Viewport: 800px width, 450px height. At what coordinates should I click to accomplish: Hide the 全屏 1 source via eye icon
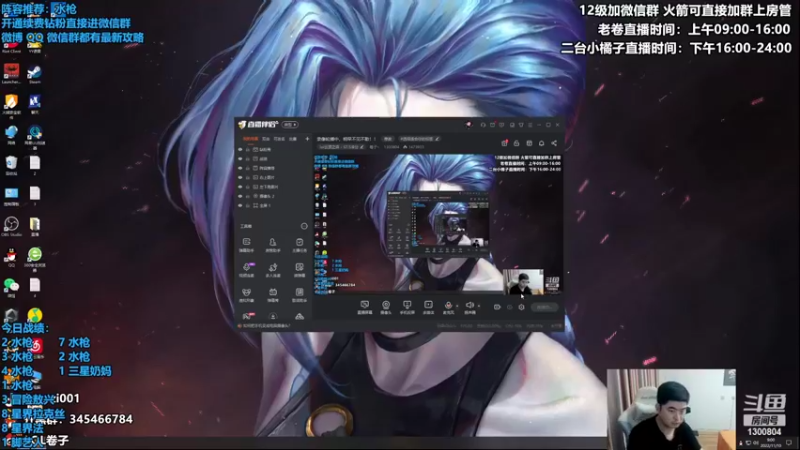pos(240,205)
